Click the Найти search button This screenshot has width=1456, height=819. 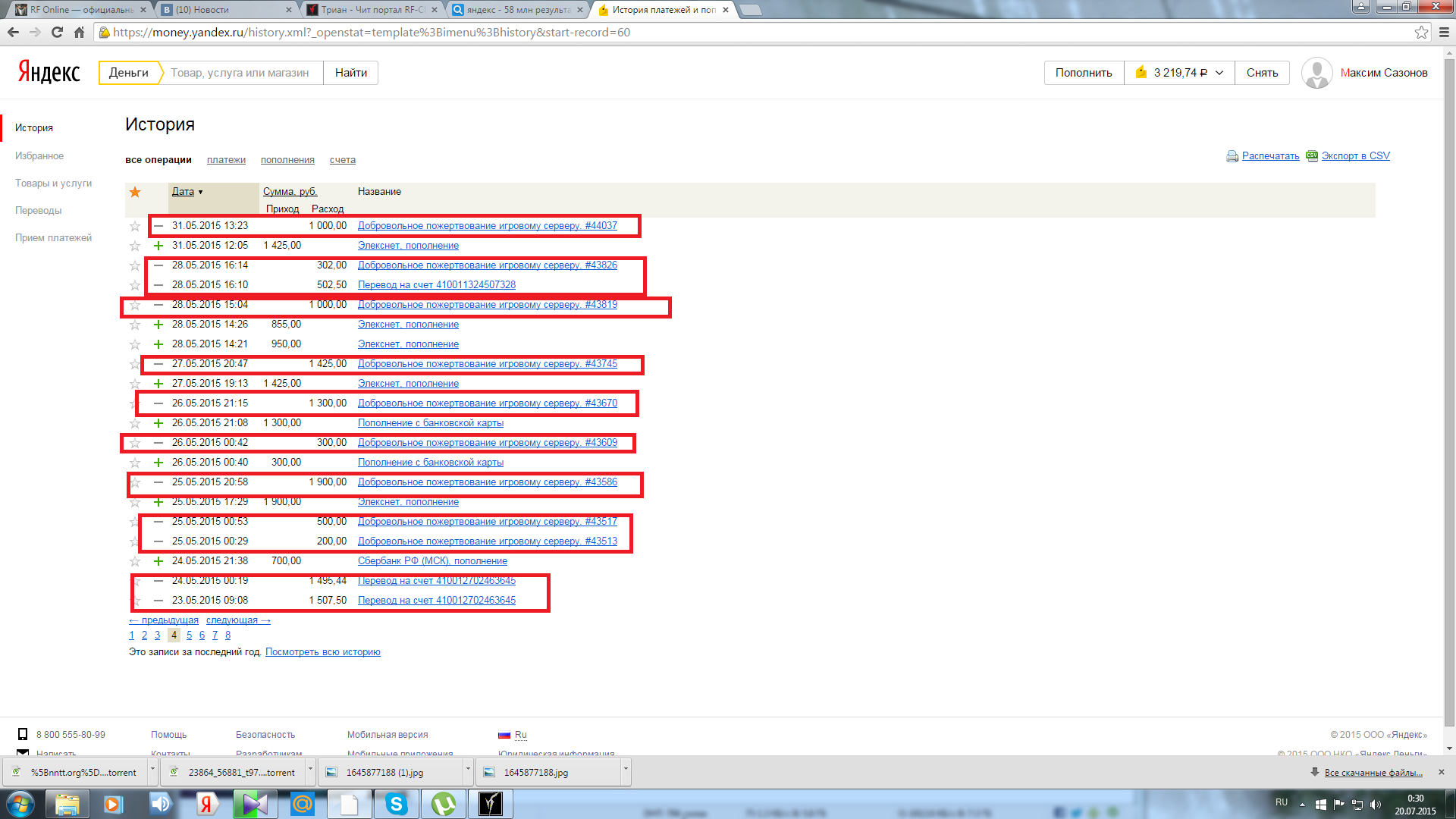351,73
